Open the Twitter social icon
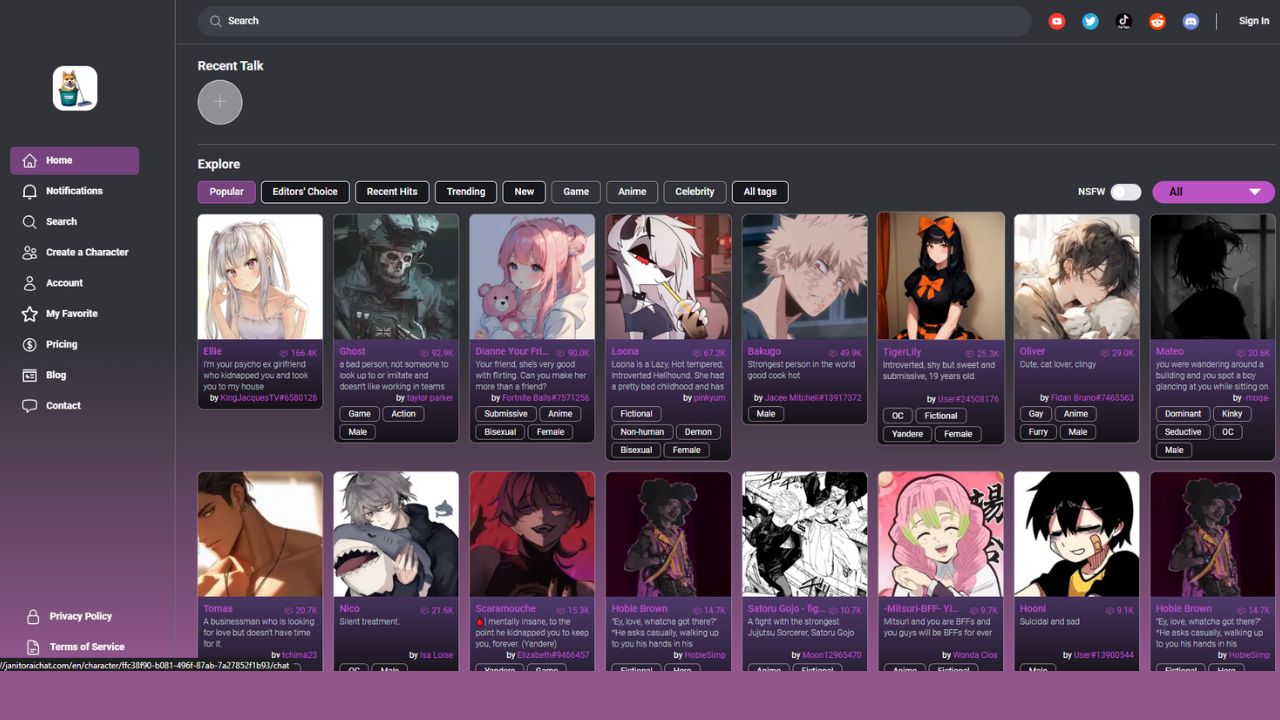This screenshot has height=720, width=1280. pyautogui.click(x=1090, y=21)
